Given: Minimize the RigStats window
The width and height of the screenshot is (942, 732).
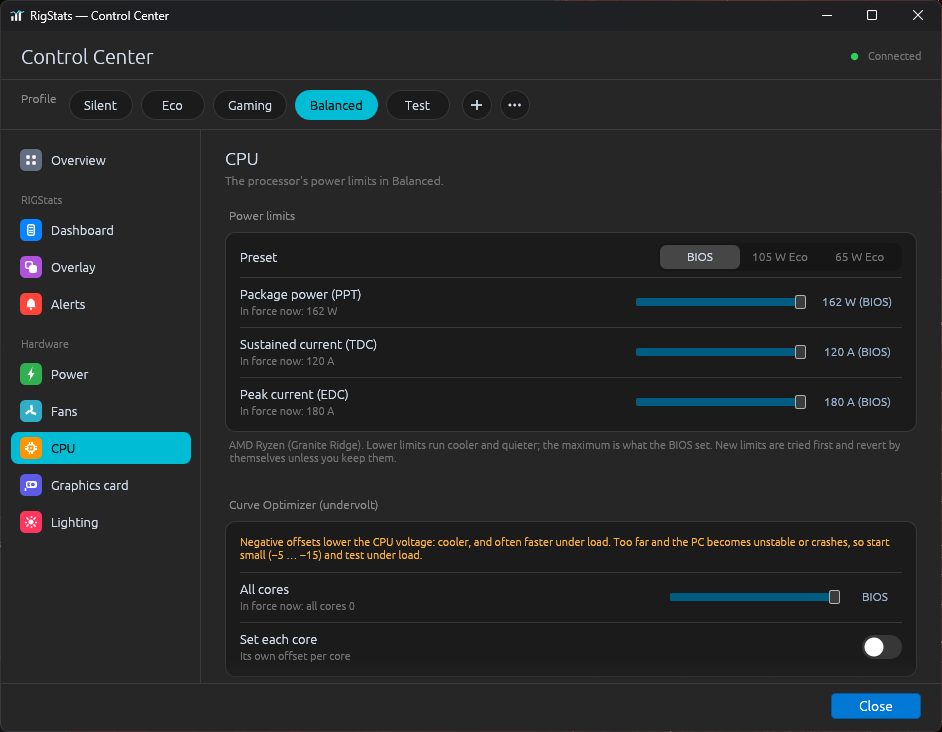Looking at the screenshot, I should (x=827, y=16).
